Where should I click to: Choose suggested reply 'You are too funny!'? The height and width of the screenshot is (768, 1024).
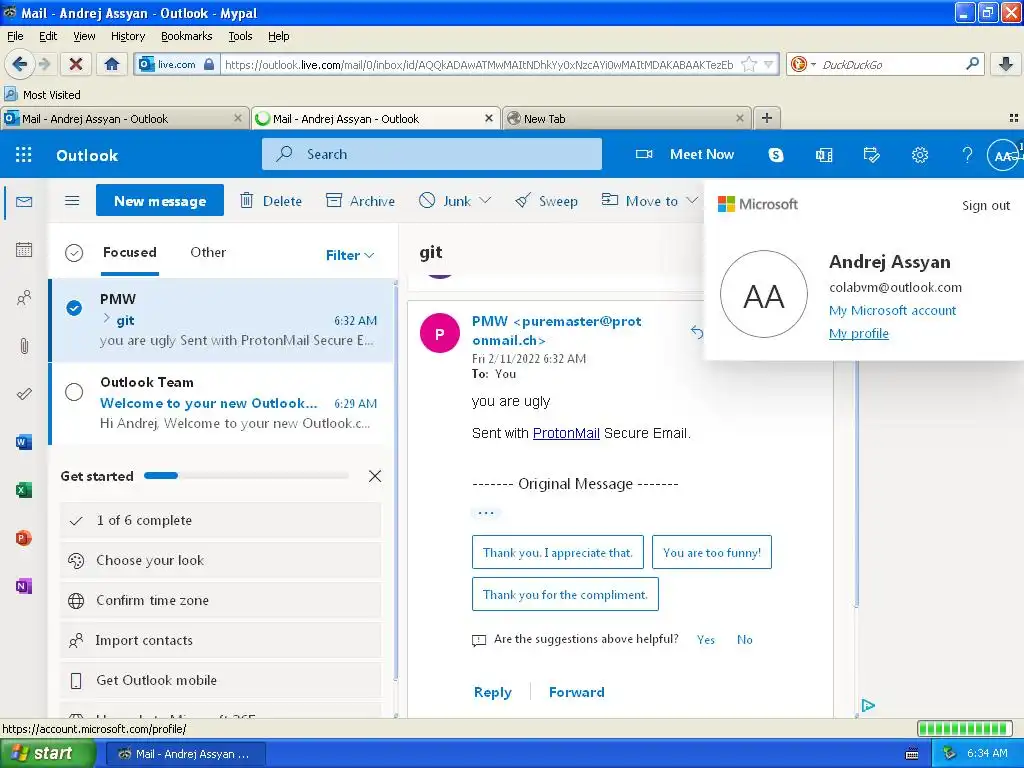(x=712, y=552)
